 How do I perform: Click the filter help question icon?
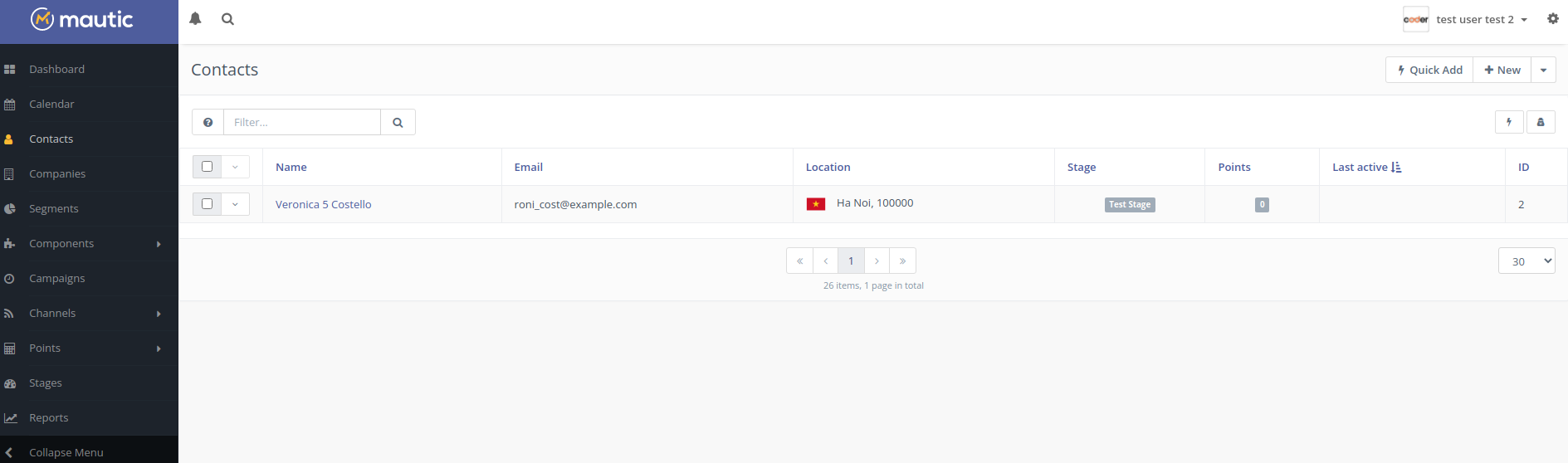208,122
